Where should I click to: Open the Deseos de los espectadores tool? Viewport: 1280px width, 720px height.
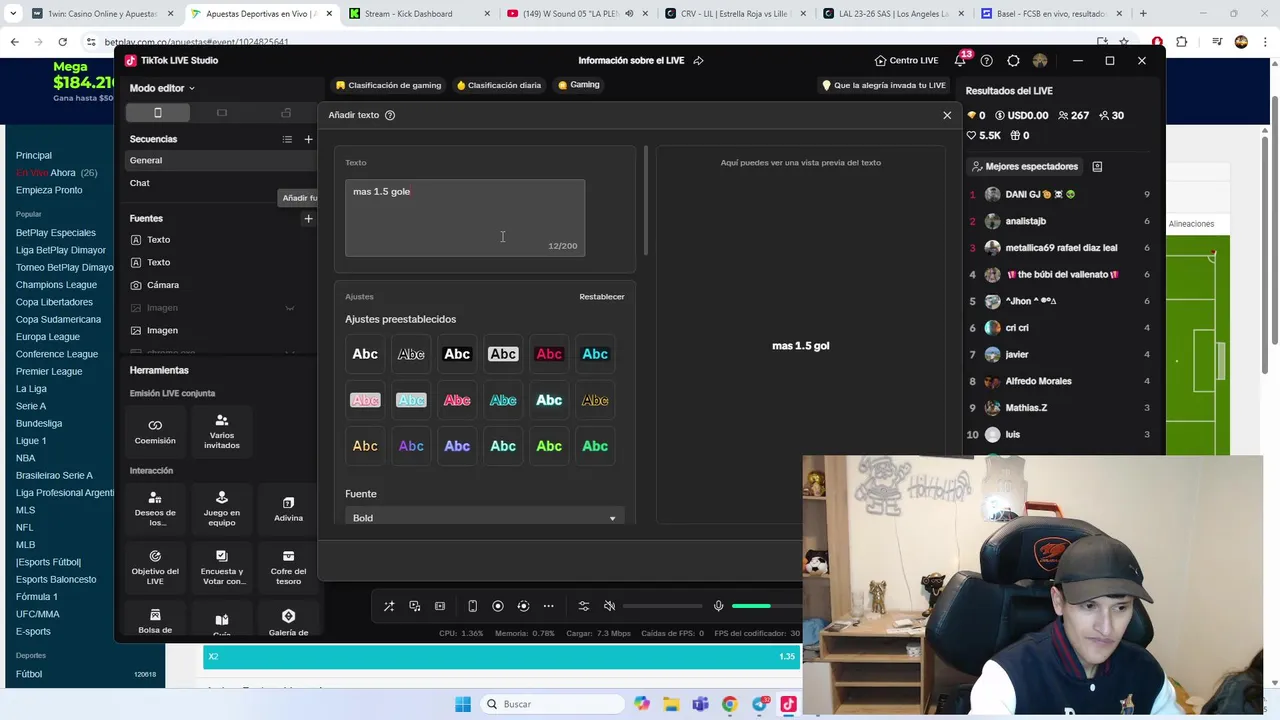point(155,509)
